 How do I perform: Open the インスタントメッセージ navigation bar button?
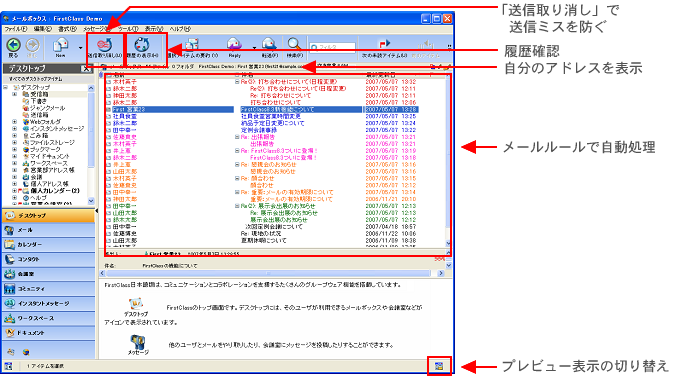pyautogui.click(x=49, y=303)
